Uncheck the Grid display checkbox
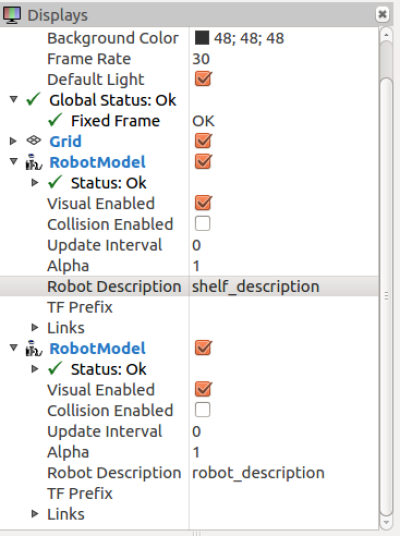 point(203,141)
